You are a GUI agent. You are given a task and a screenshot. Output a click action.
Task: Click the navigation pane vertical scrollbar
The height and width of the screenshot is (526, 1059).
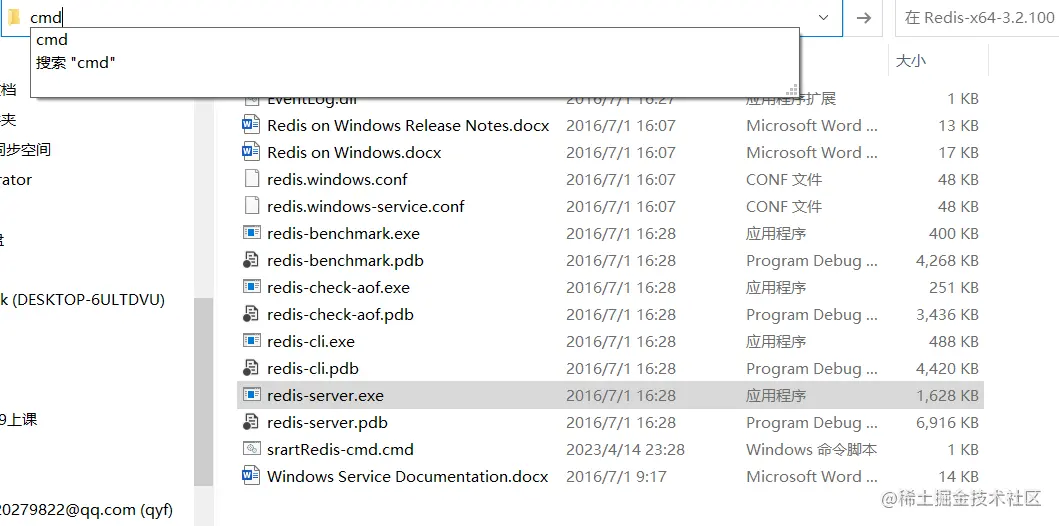pos(203,392)
